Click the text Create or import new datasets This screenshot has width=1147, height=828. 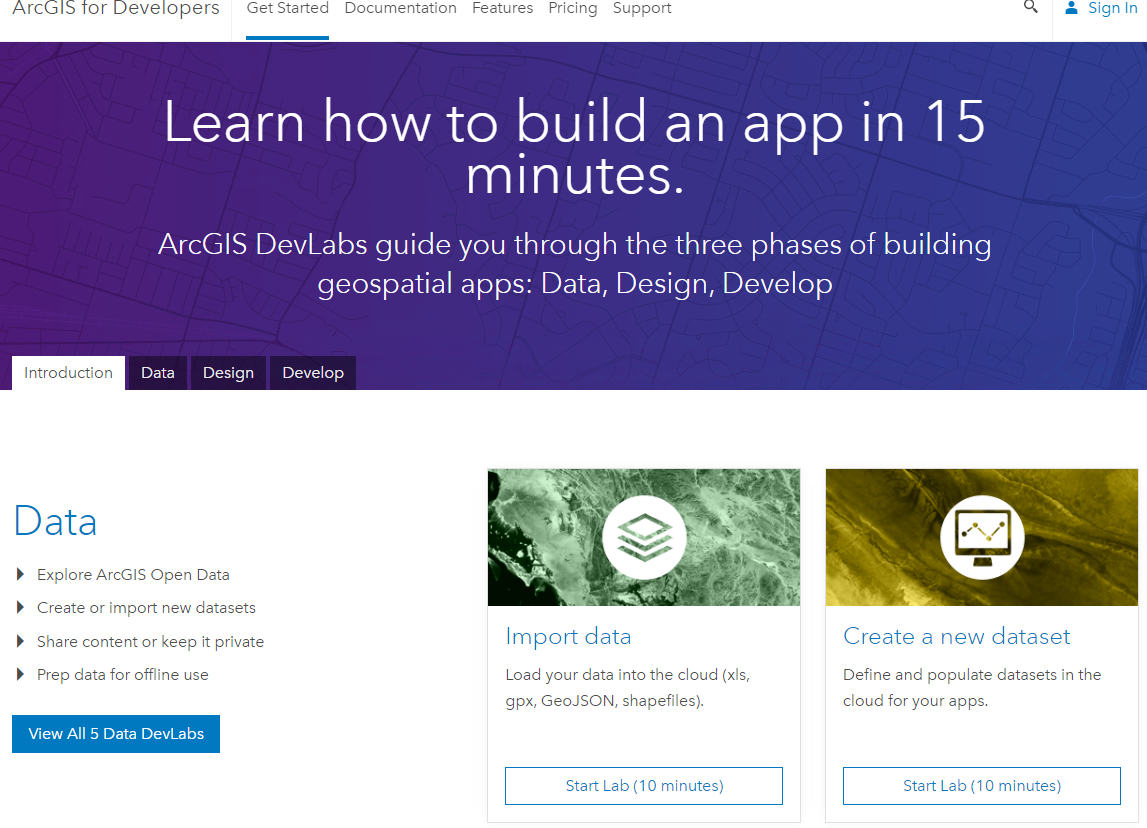(146, 608)
